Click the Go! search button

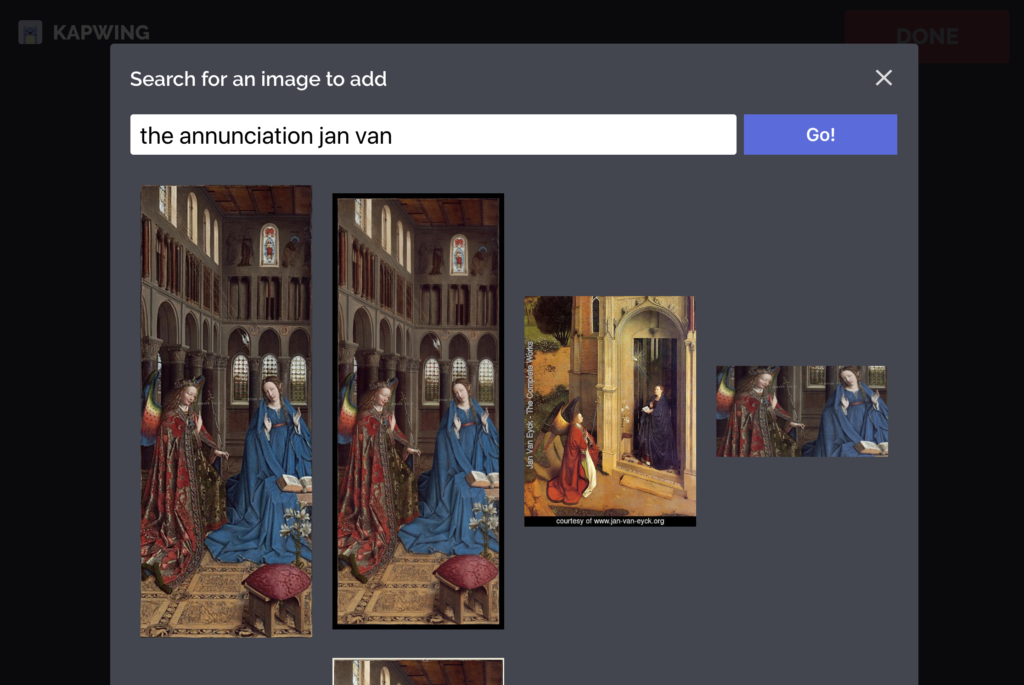tap(820, 135)
